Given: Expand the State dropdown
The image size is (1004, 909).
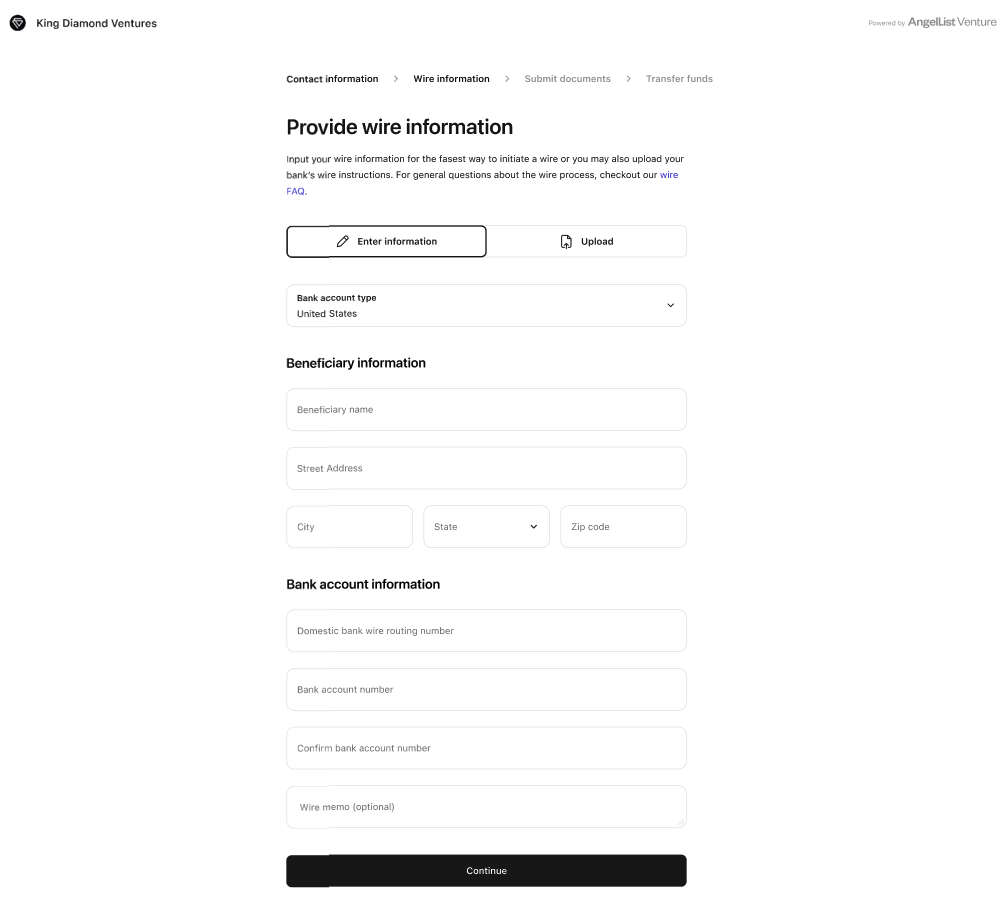Looking at the screenshot, I should [x=486, y=527].
